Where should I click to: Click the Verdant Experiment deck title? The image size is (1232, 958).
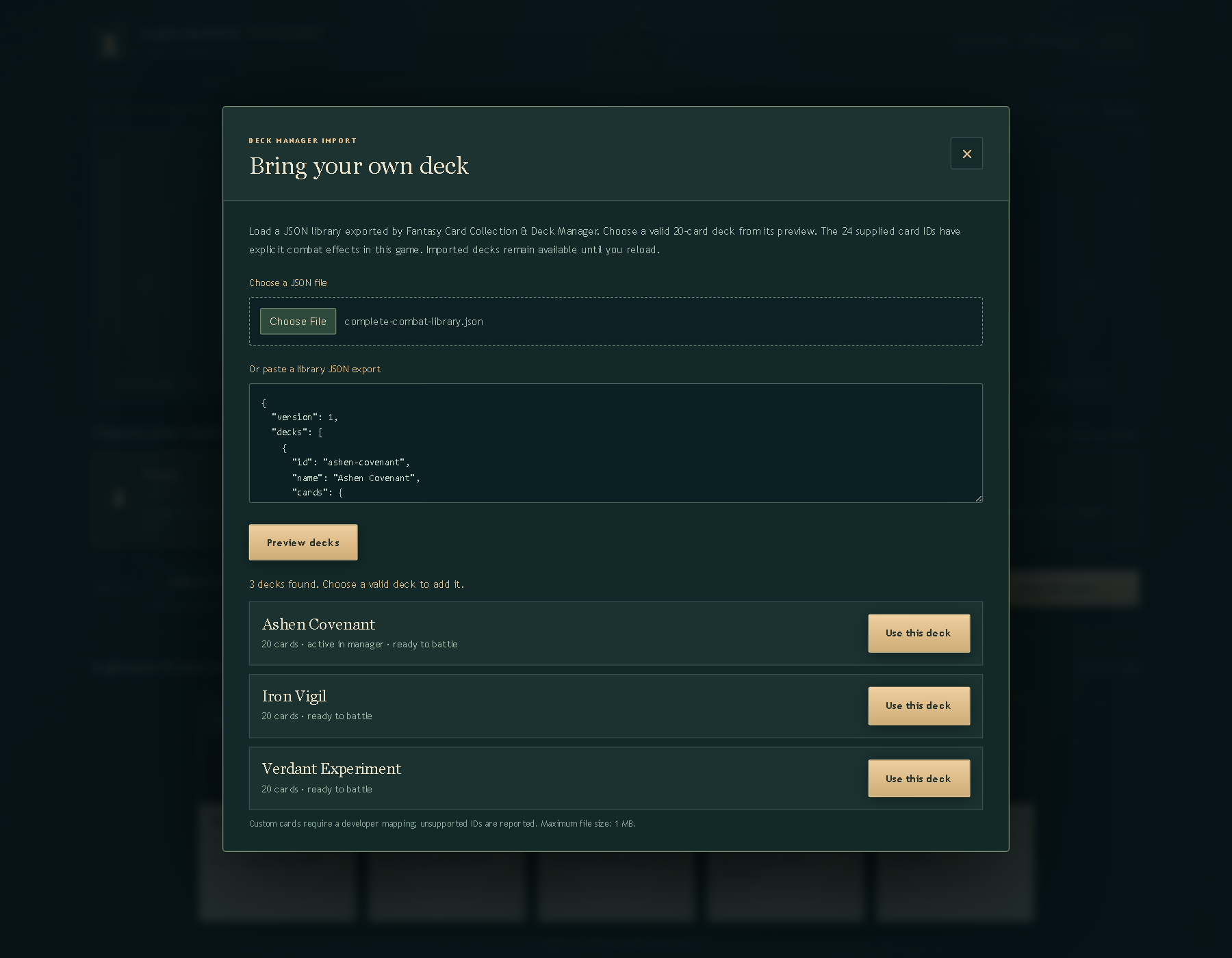pyautogui.click(x=331, y=769)
